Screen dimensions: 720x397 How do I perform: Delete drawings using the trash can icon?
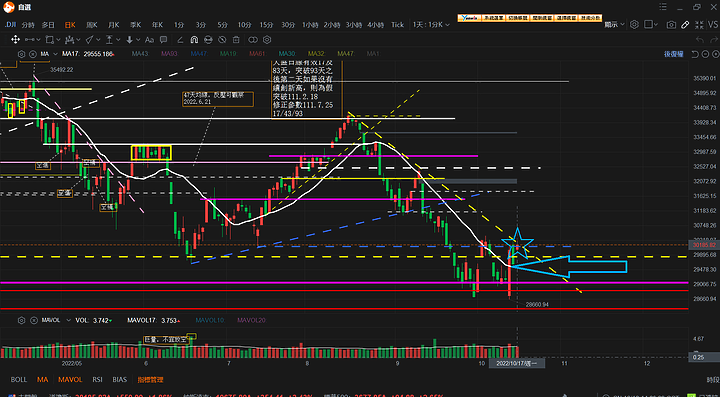[x=236, y=40]
